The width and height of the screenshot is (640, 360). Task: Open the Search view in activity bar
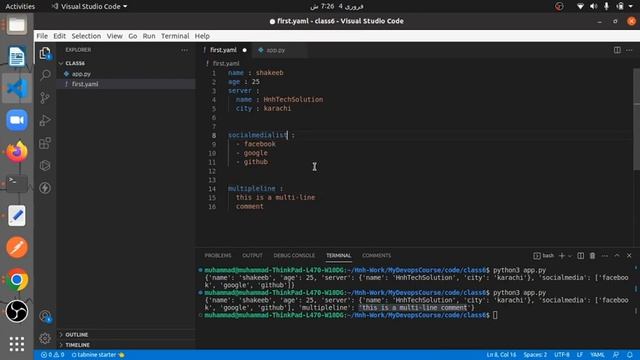click(x=45, y=75)
